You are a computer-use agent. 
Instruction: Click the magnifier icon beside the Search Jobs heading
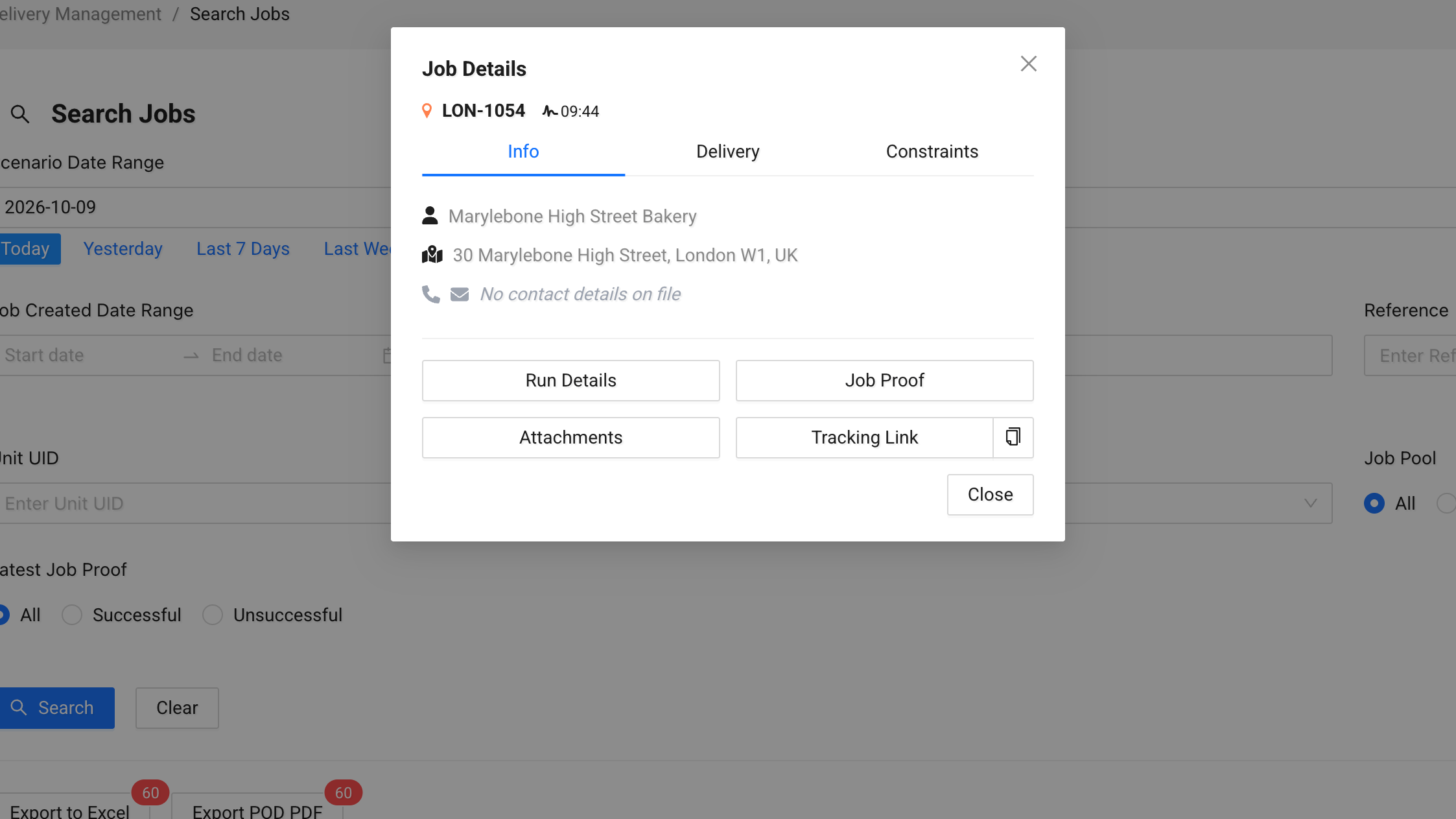[x=20, y=114]
